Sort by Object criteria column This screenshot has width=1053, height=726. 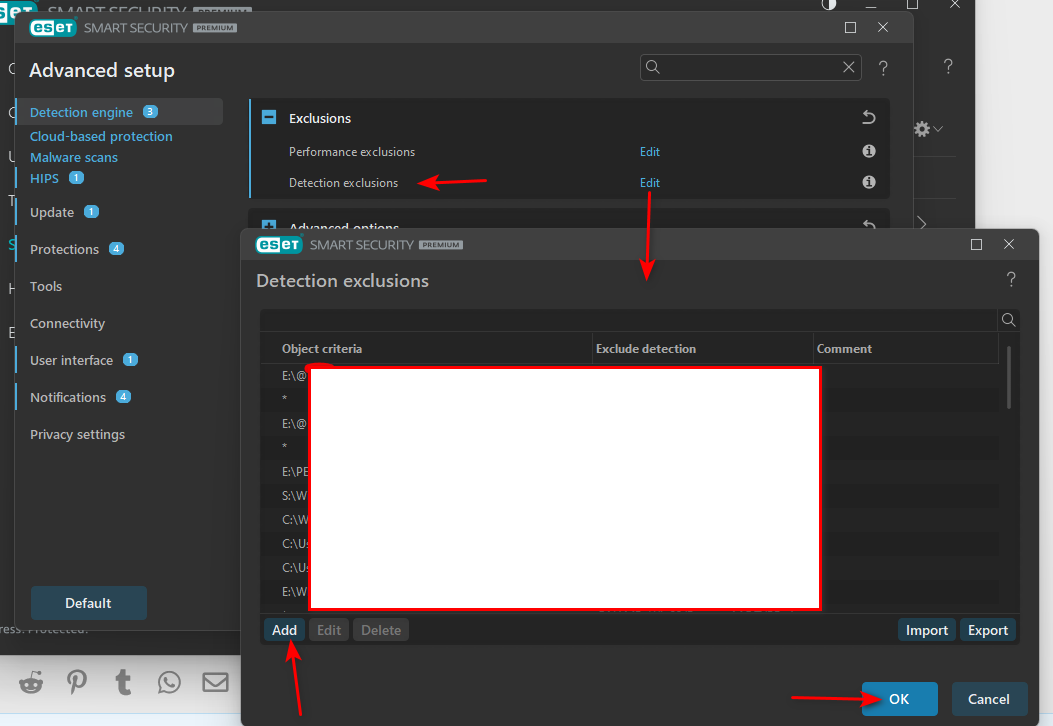[x=322, y=349]
